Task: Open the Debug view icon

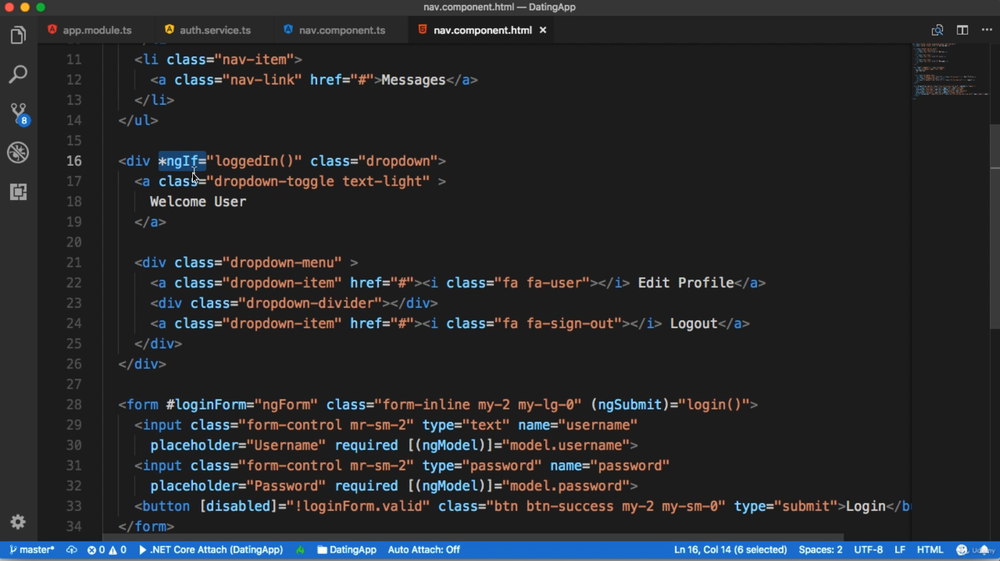Action: [x=18, y=152]
